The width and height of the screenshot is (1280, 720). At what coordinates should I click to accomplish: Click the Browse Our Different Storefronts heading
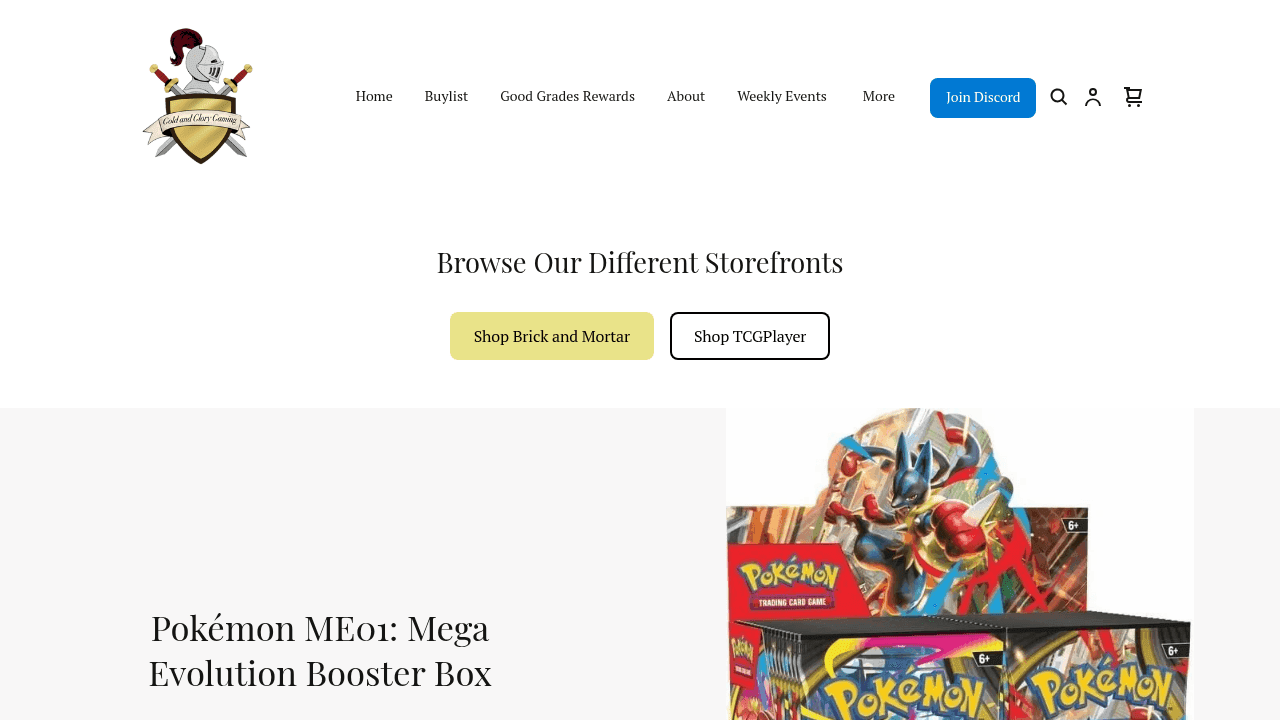point(640,262)
